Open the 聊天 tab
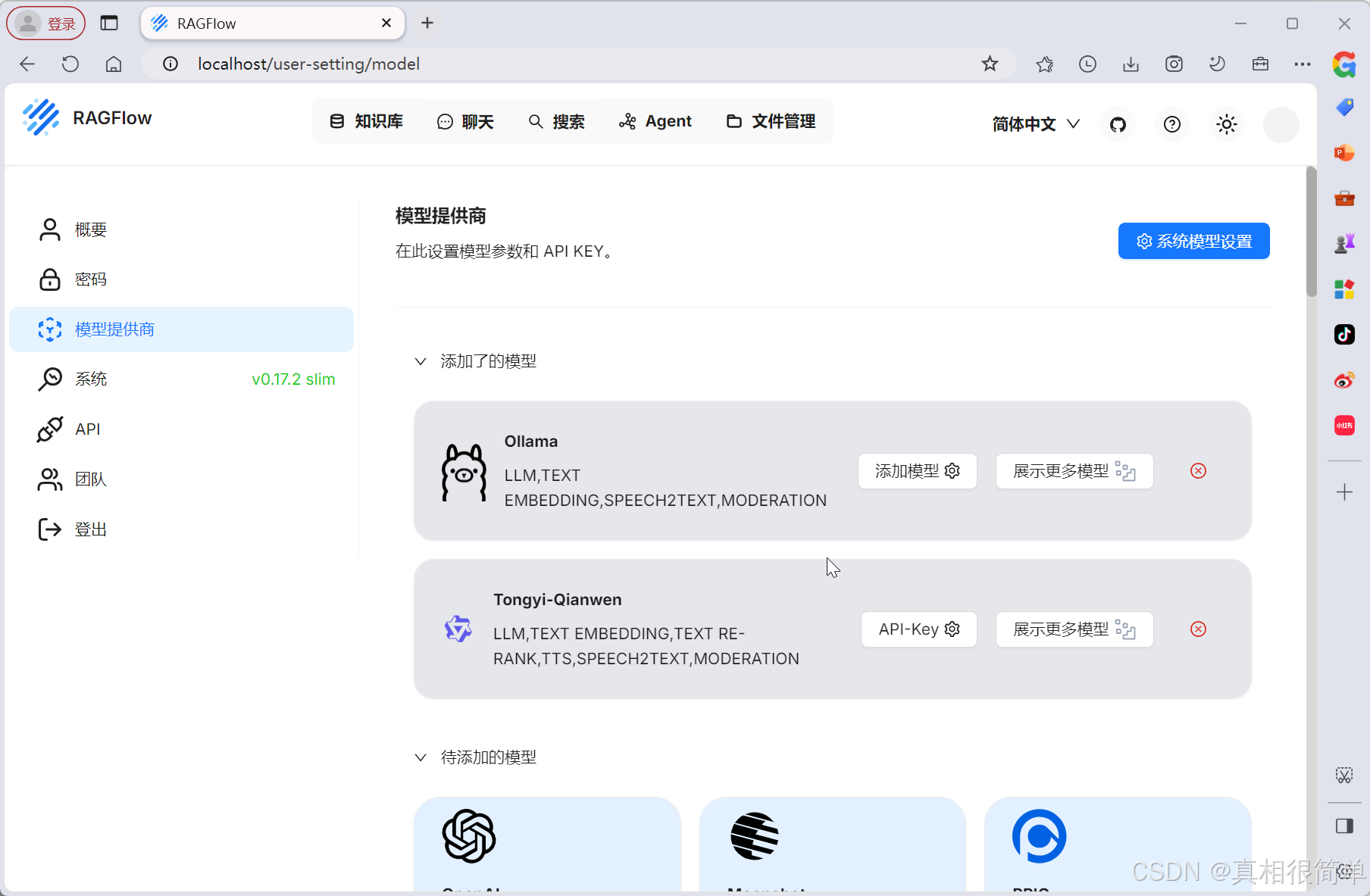The width and height of the screenshot is (1370, 896). click(x=465, y=121)
